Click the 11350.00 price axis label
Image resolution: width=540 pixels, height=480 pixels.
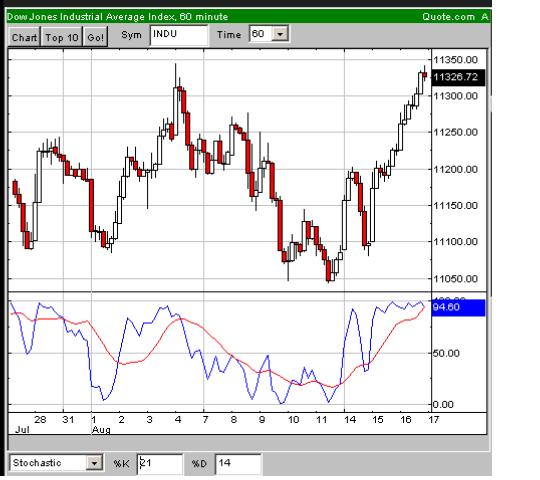[455, 60]
